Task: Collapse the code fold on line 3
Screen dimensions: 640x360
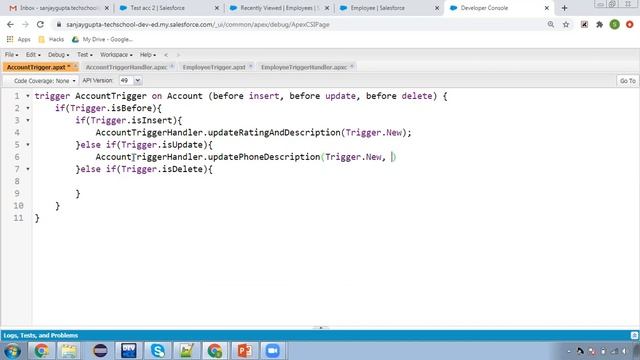Action: pos(28,120)
